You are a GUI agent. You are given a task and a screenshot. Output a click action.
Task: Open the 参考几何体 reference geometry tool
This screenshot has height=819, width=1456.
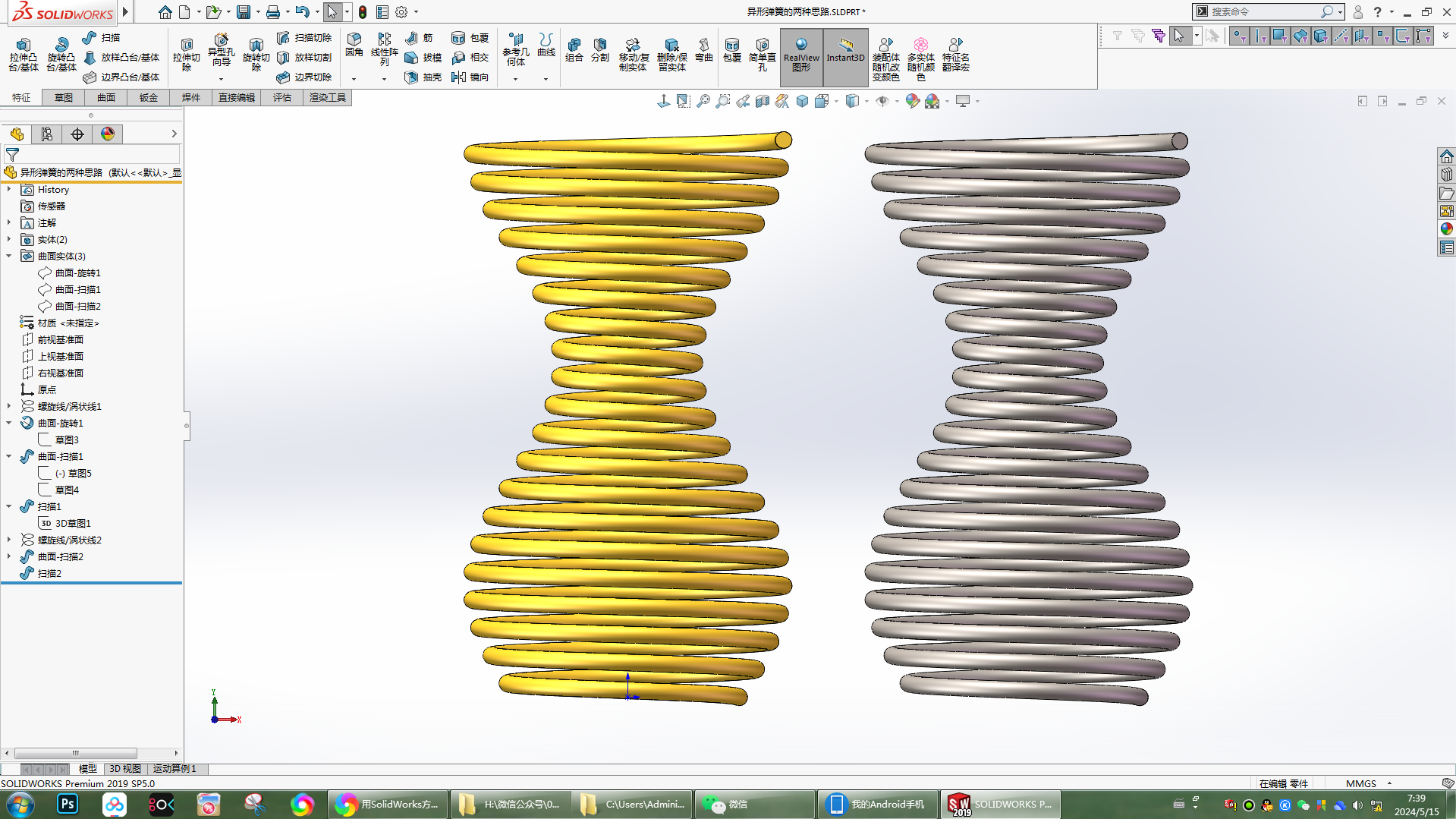pos(516,50)
